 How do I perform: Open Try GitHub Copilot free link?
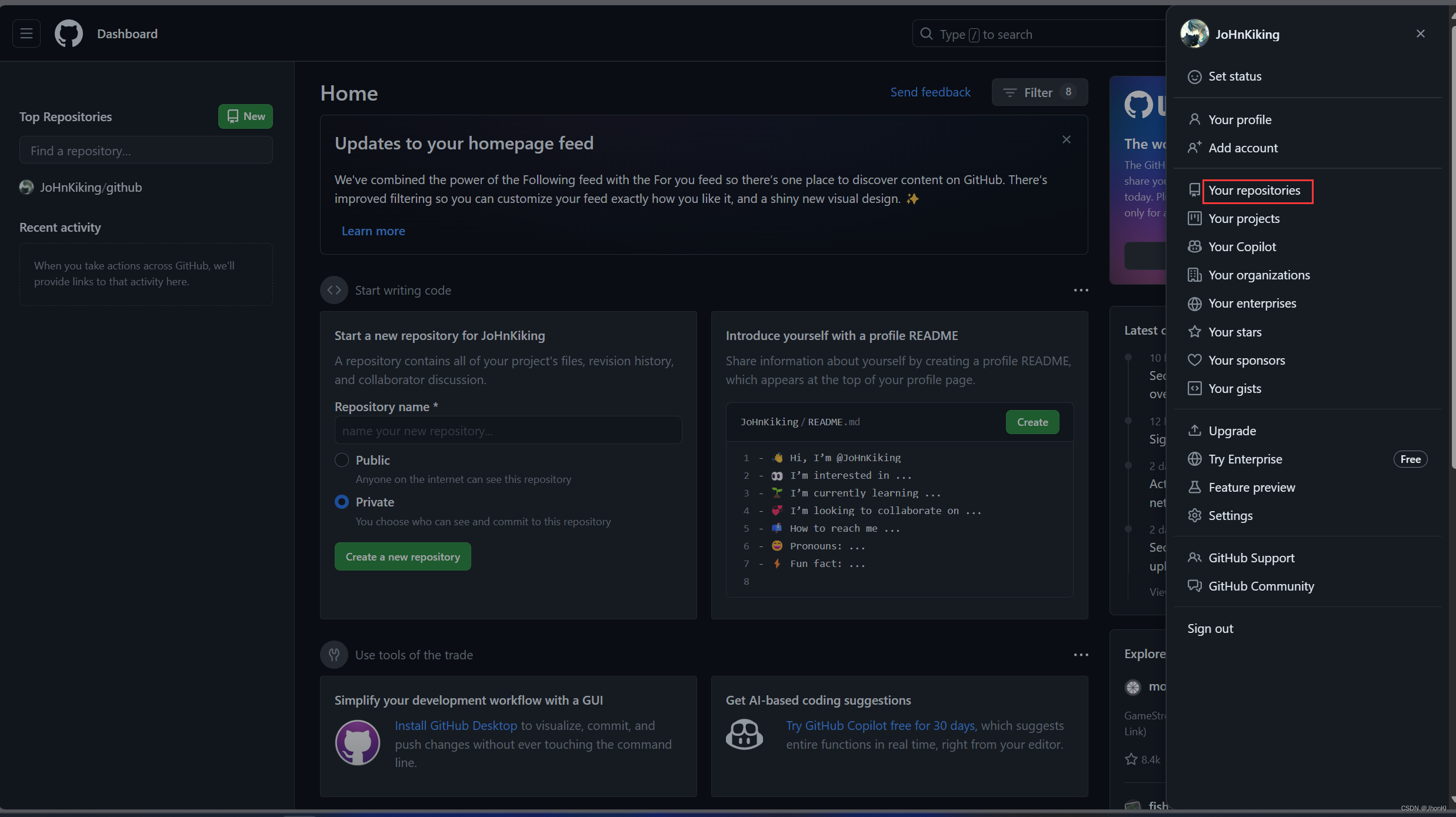881,725
